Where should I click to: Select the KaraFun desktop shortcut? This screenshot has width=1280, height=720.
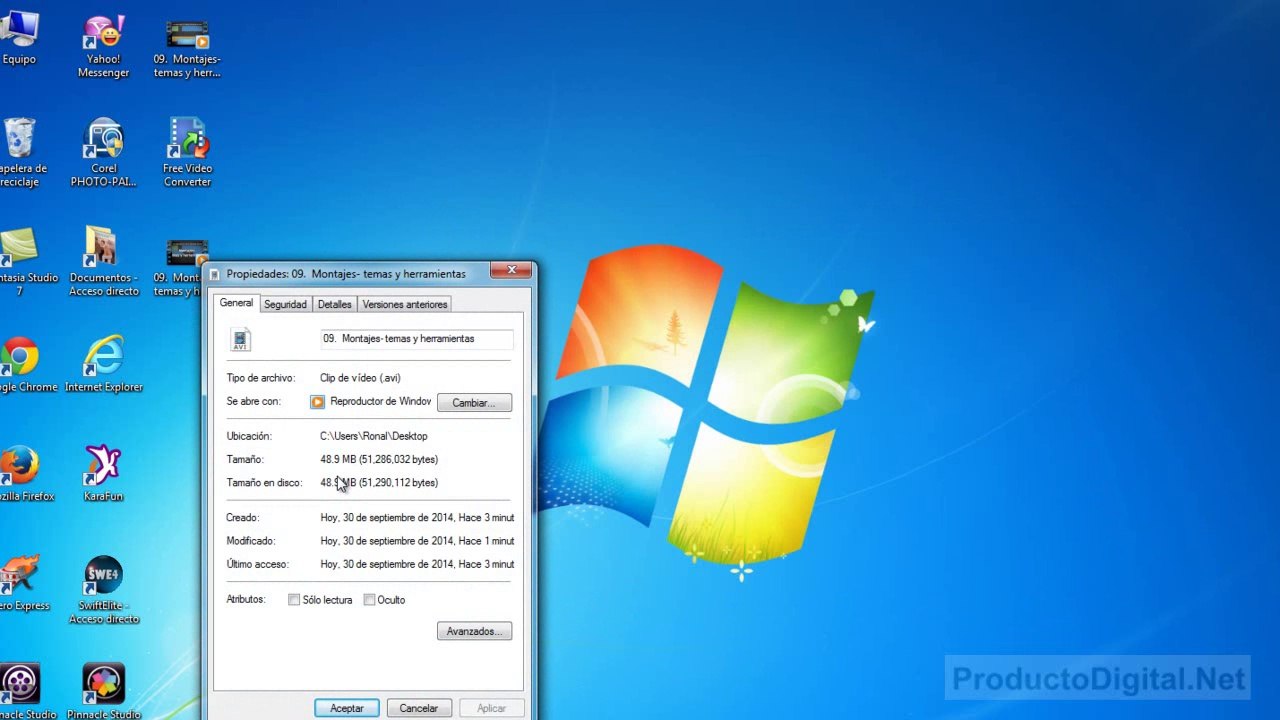[x=103, y=474]
